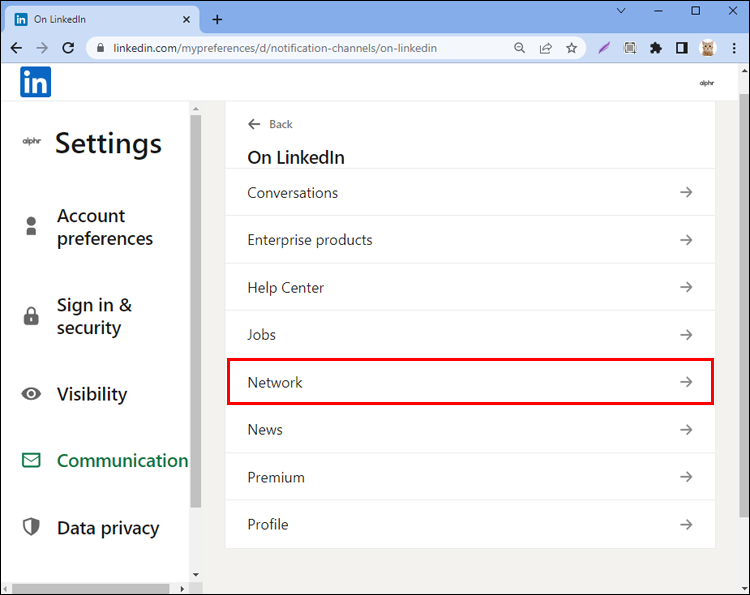This screenshot has width=750, height=595.
Task: Open the Jobs notification settings row
Action: (470, 335)
